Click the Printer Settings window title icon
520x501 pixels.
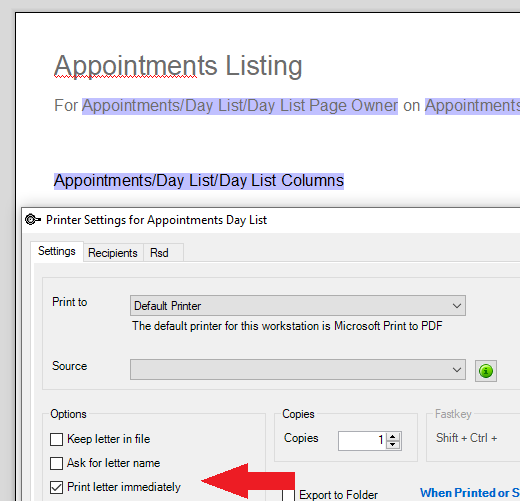[x=33, y=220]
